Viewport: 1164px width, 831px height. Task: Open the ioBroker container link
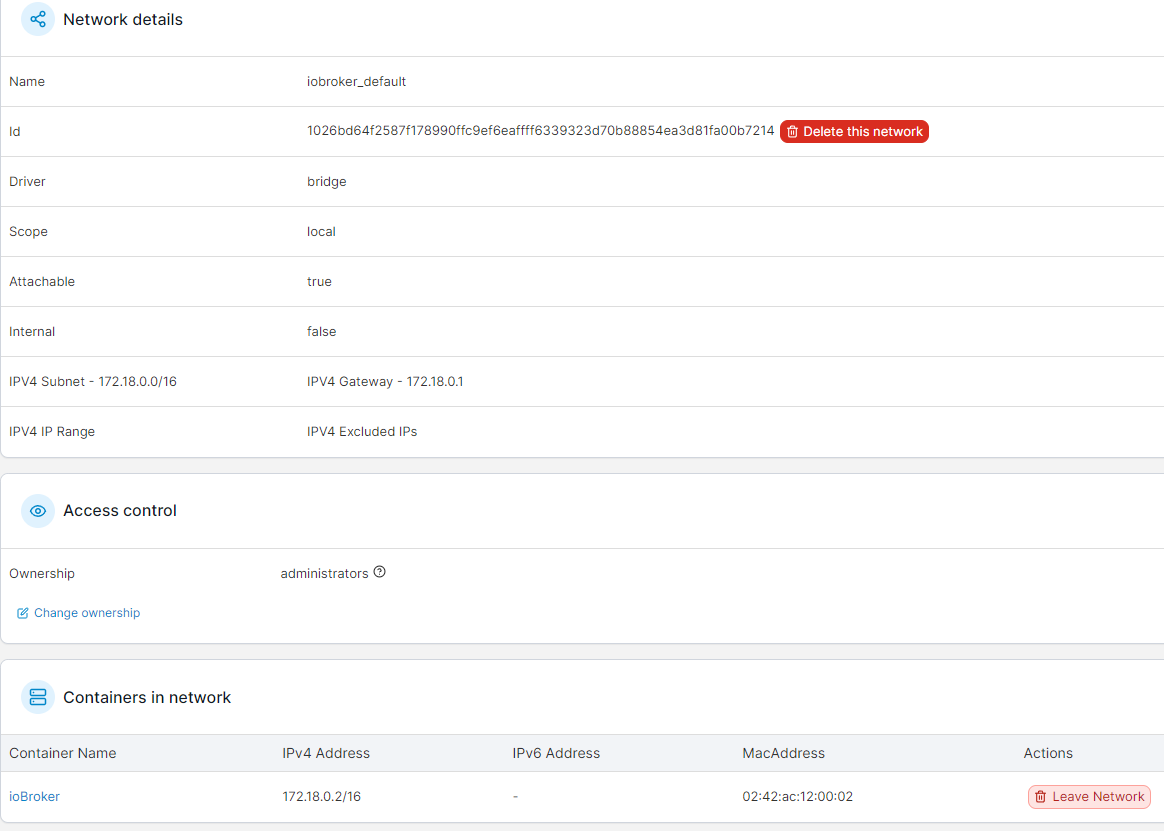(x=34, y=796)
